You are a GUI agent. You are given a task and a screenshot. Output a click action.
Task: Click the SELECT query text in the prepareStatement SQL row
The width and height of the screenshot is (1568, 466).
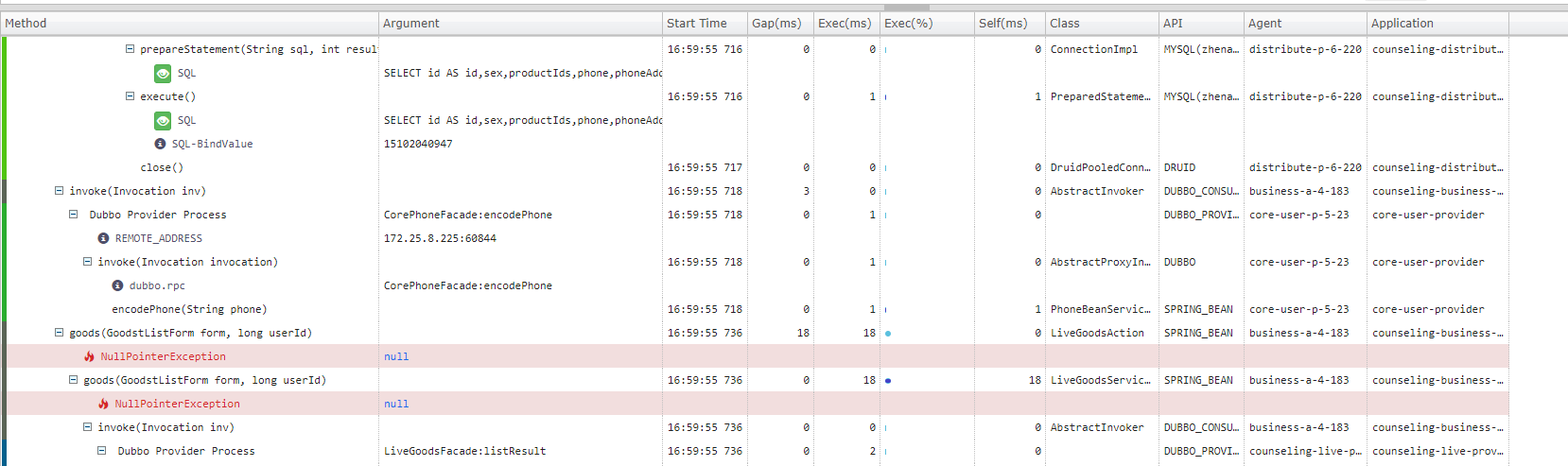(x=522, y=73)
